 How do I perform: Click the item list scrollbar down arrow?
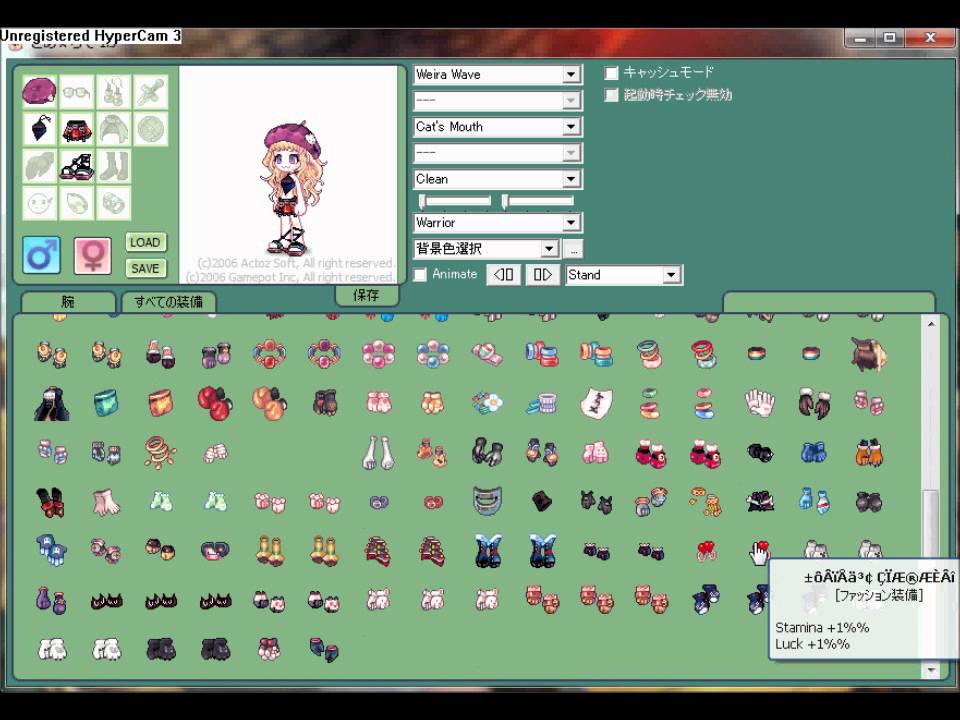[x=931, y=670]
